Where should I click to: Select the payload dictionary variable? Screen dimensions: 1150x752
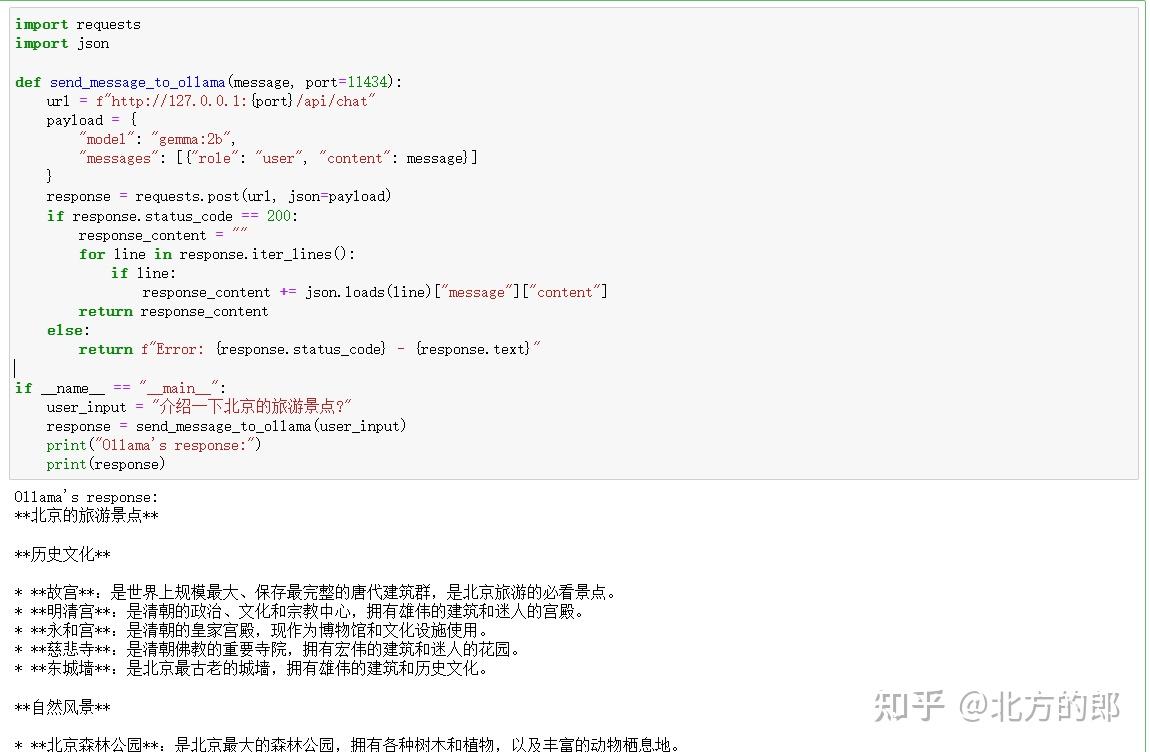click(73, 120)
